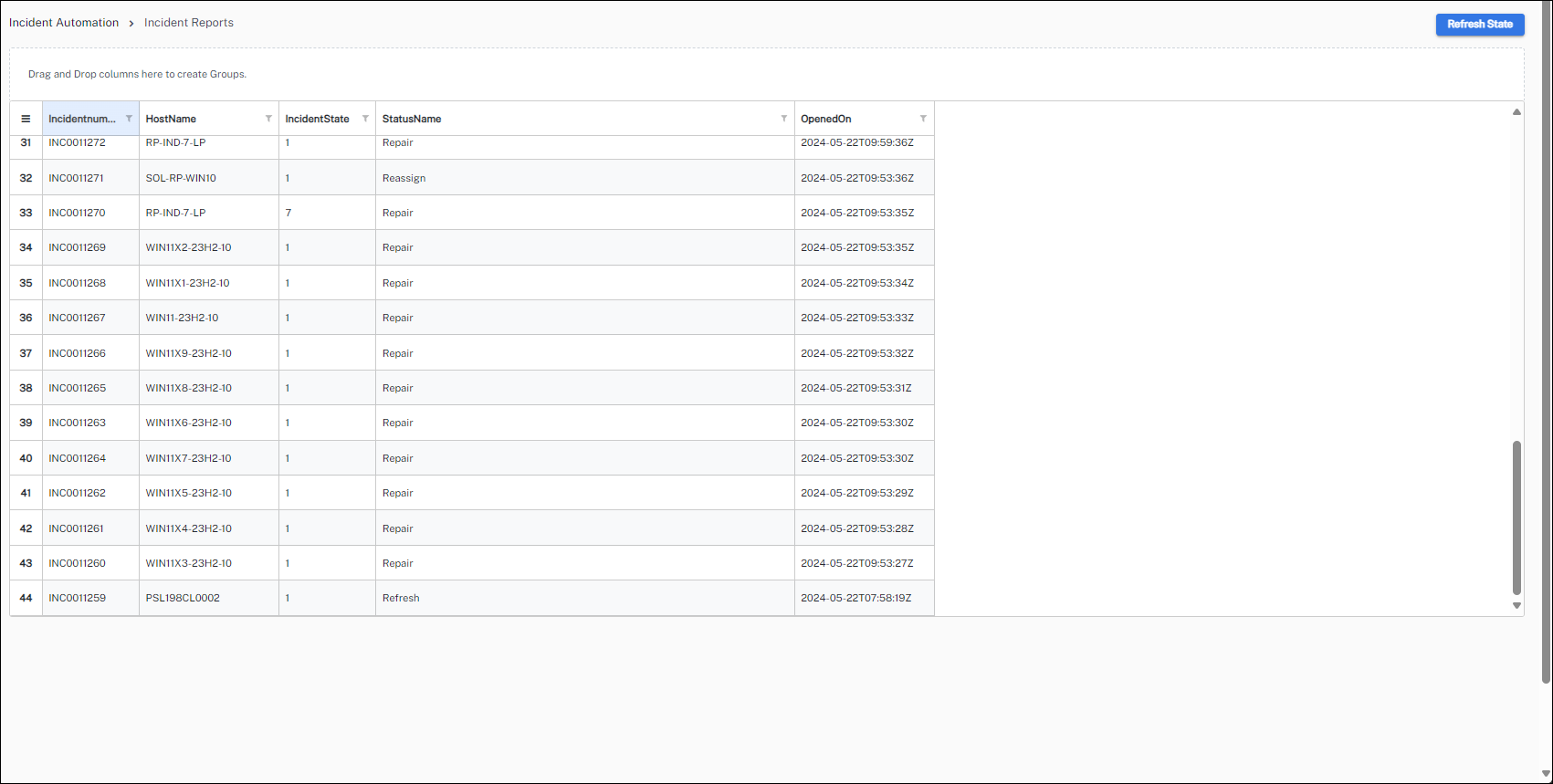Sort by the StatusName column header
The image size is (1553, 784).
pos(412,119)
